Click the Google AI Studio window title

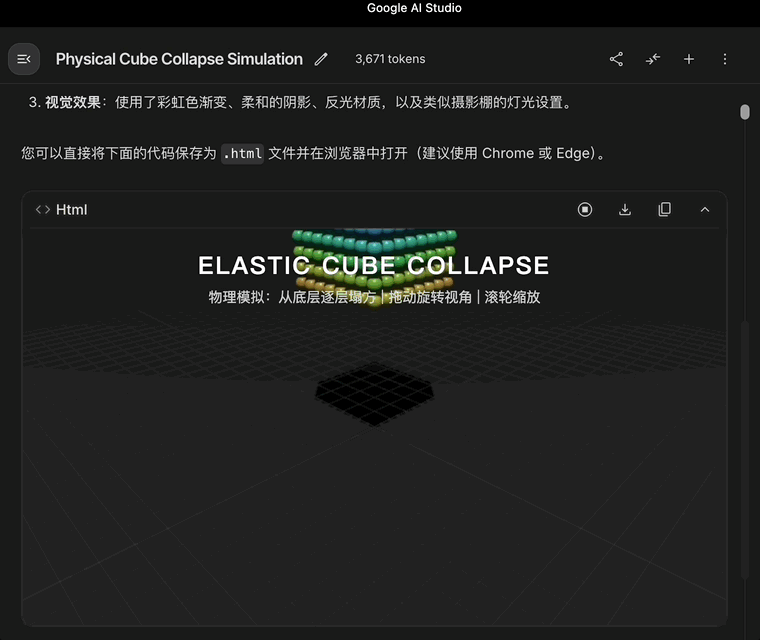tap(414, 8)
